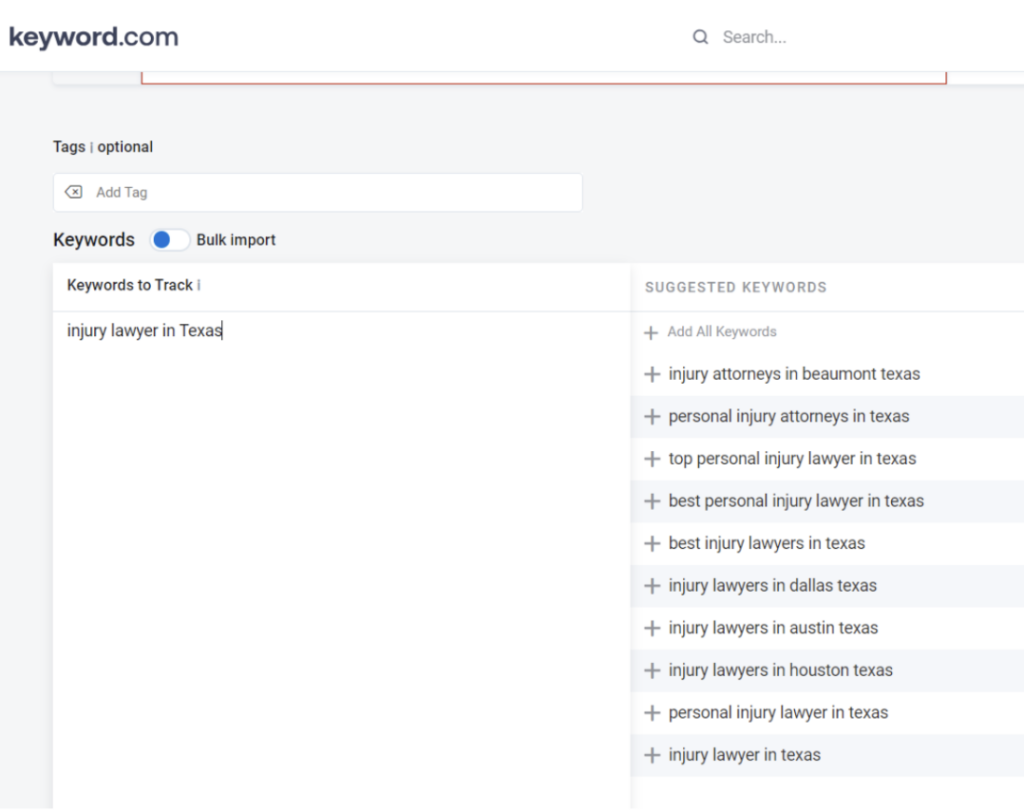Click the plus icon for "personal injury lawyer in texas"
Viewport: 1024px width, 811px height.
(x=649, y=712)
